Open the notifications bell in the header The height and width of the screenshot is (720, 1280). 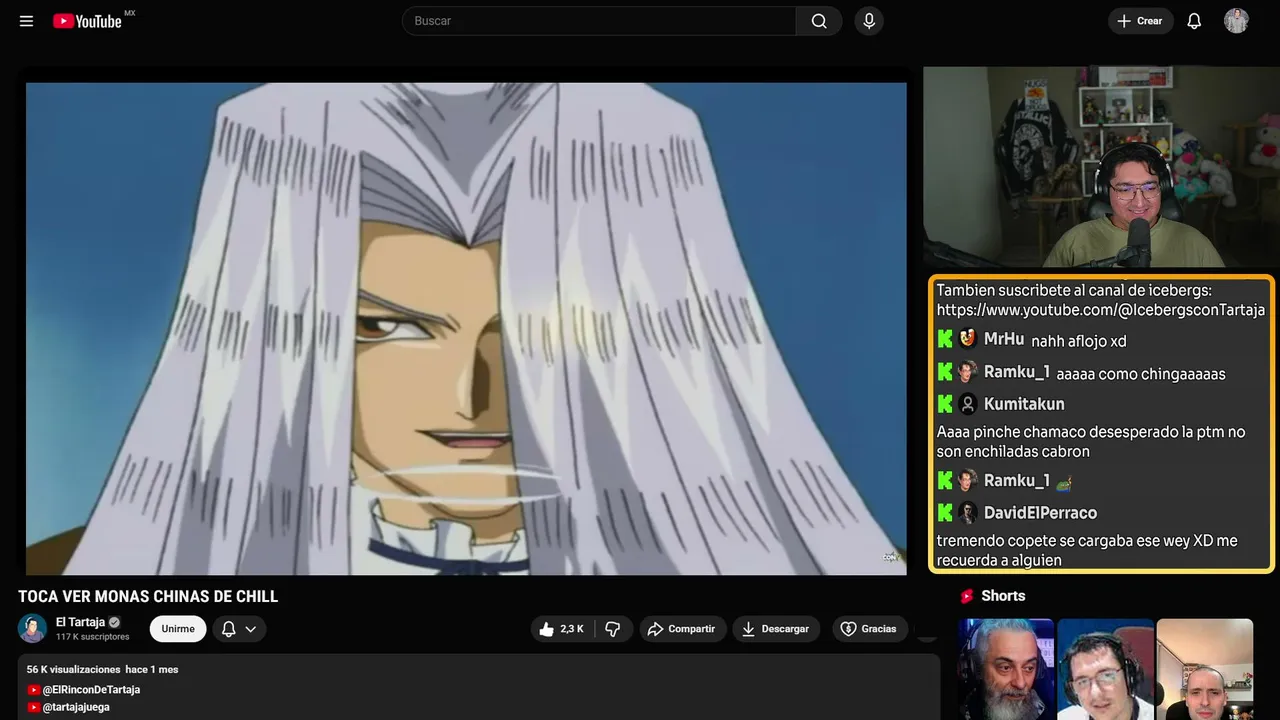1194,21
